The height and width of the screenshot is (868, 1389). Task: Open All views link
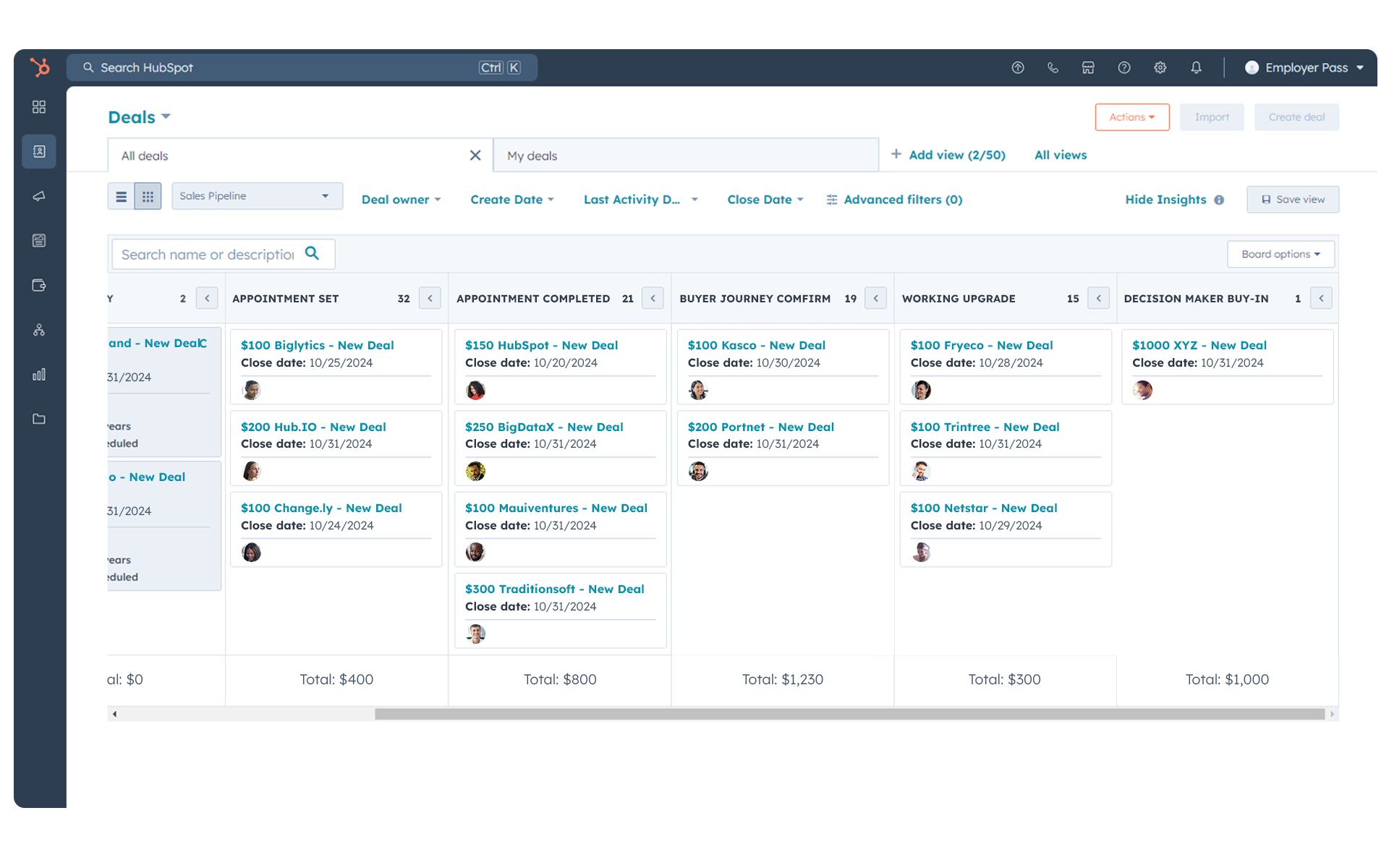pyautogui.click(x=1061, y=155)
